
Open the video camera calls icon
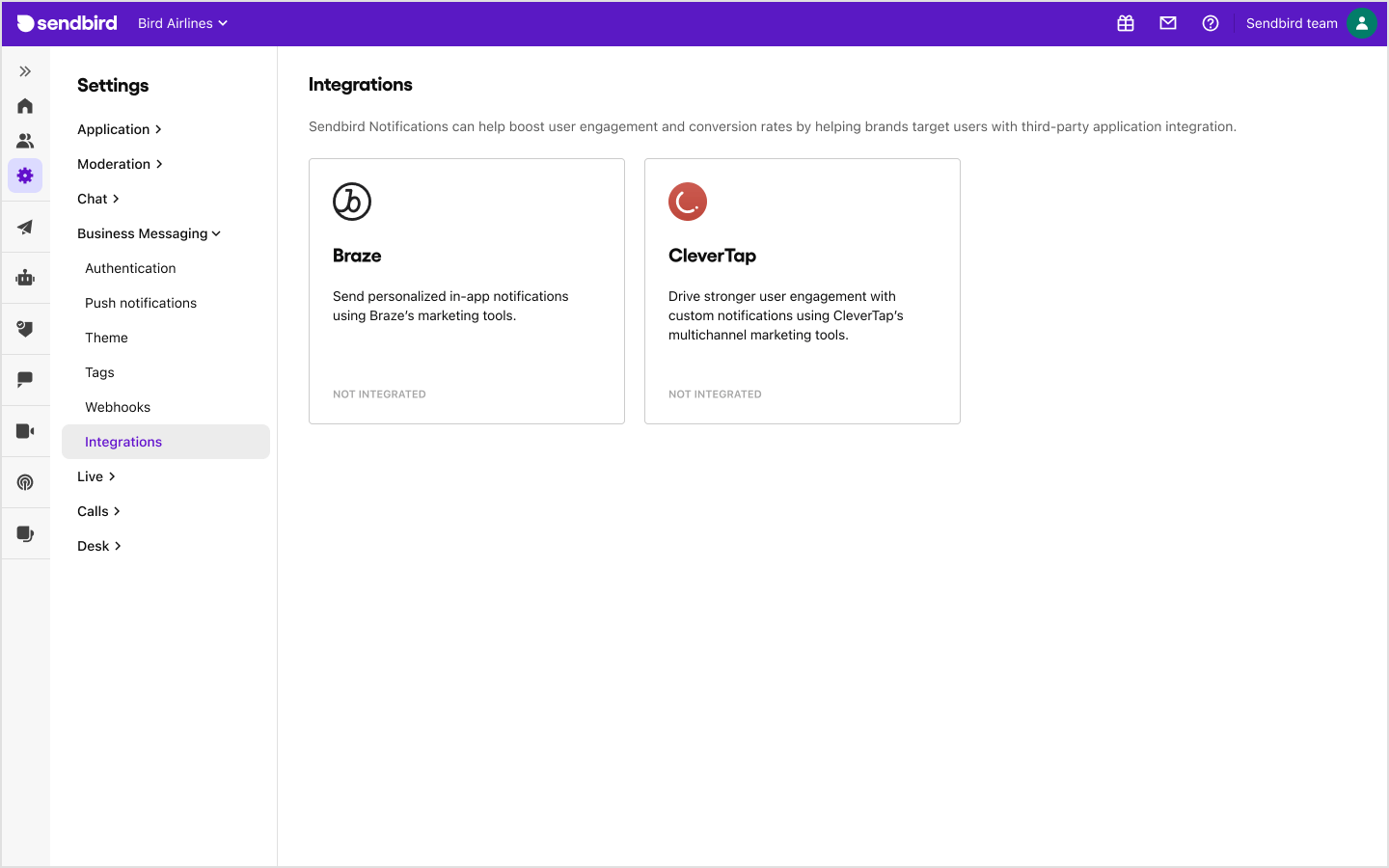click(25, 431)
